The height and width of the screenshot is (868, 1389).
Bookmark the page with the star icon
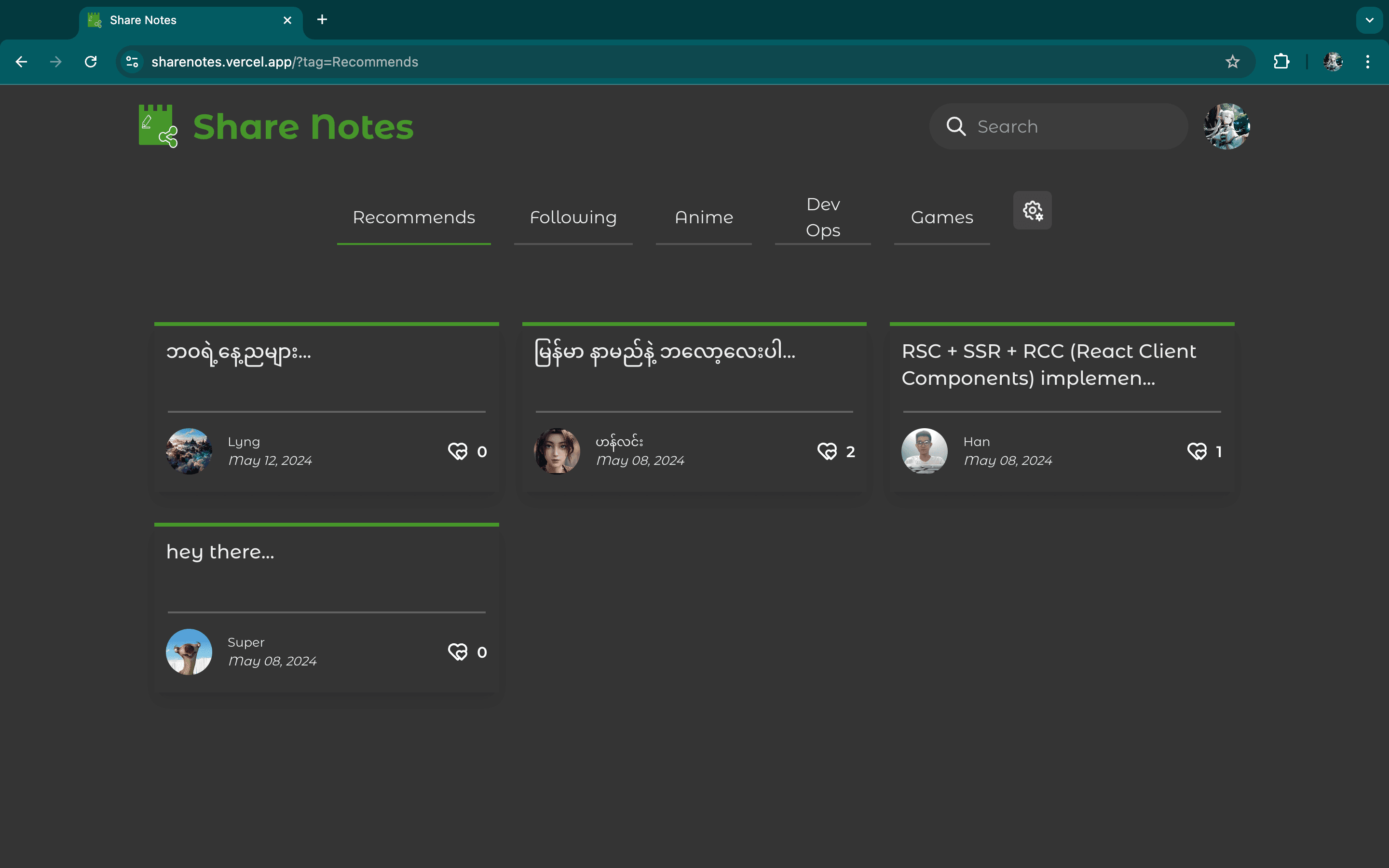click(1232, 61)
